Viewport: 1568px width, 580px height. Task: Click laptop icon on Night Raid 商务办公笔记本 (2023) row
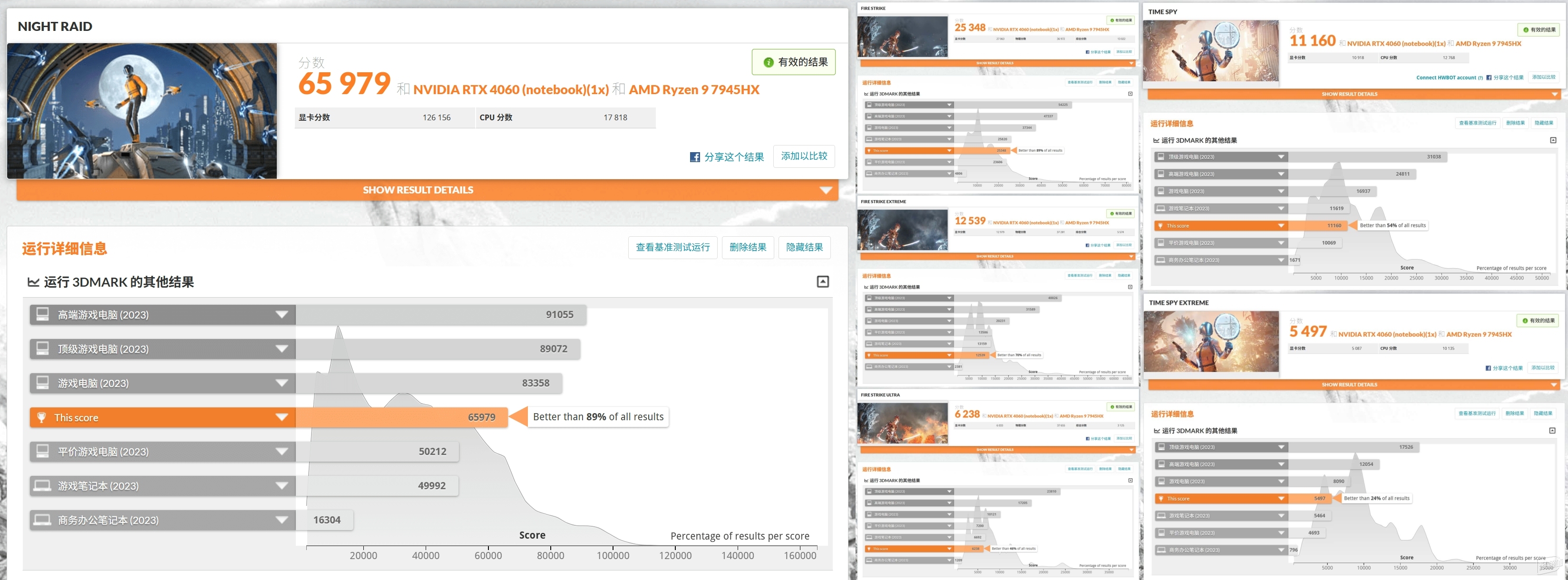(43, 519)
